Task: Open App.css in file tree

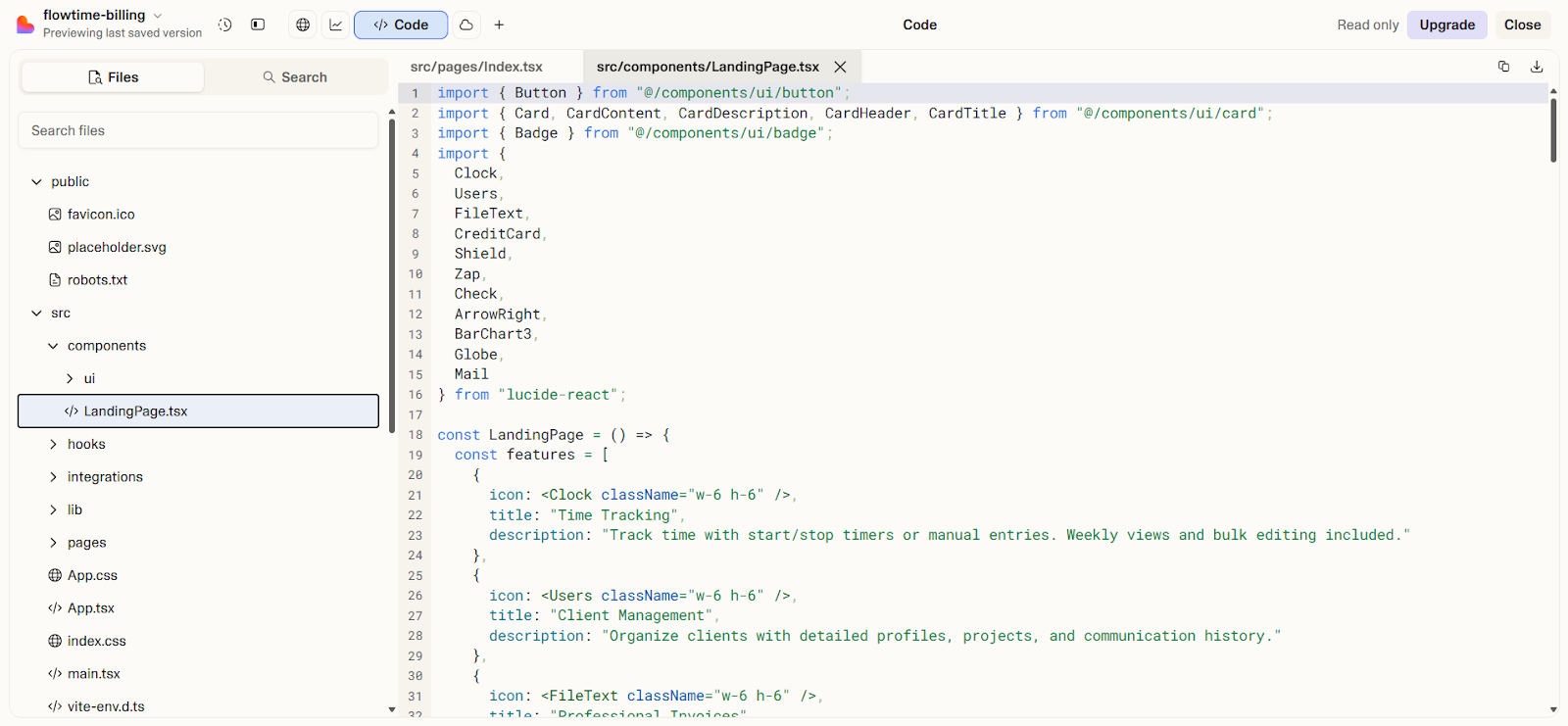Action: pyautogui.click(x=92, y=575)
